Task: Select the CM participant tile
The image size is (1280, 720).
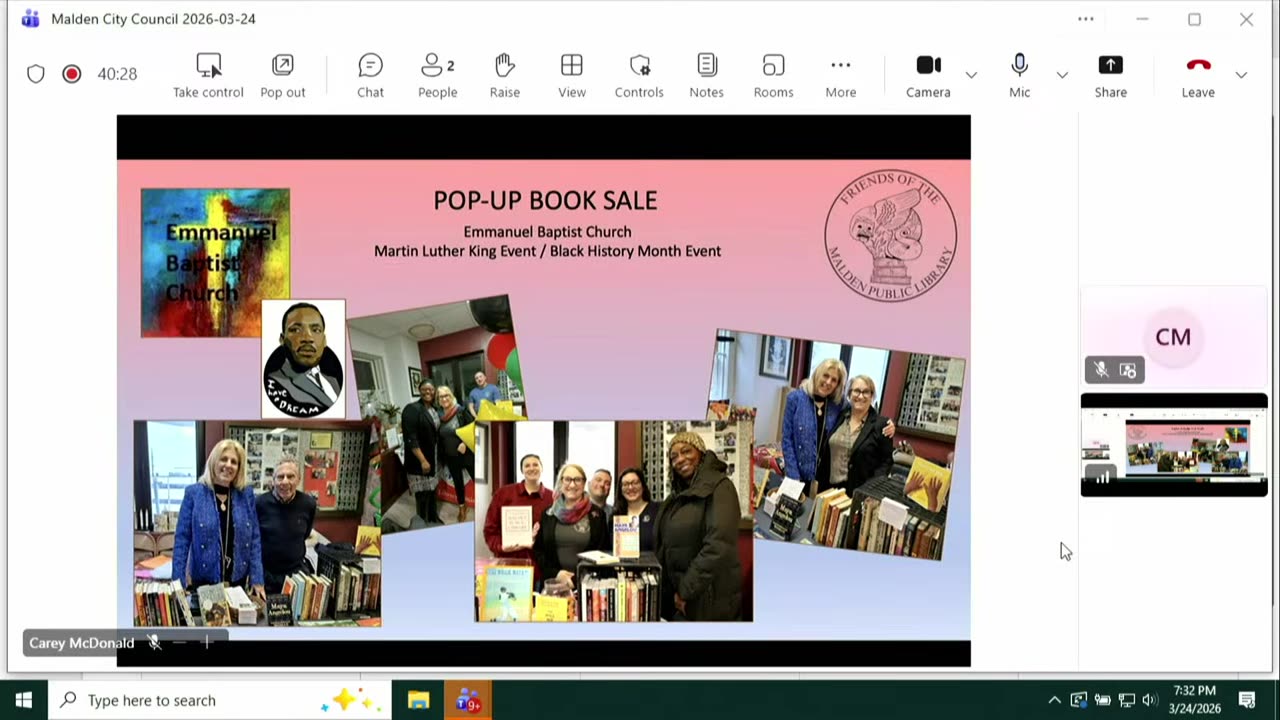Action: click(x=1173, y=337)
